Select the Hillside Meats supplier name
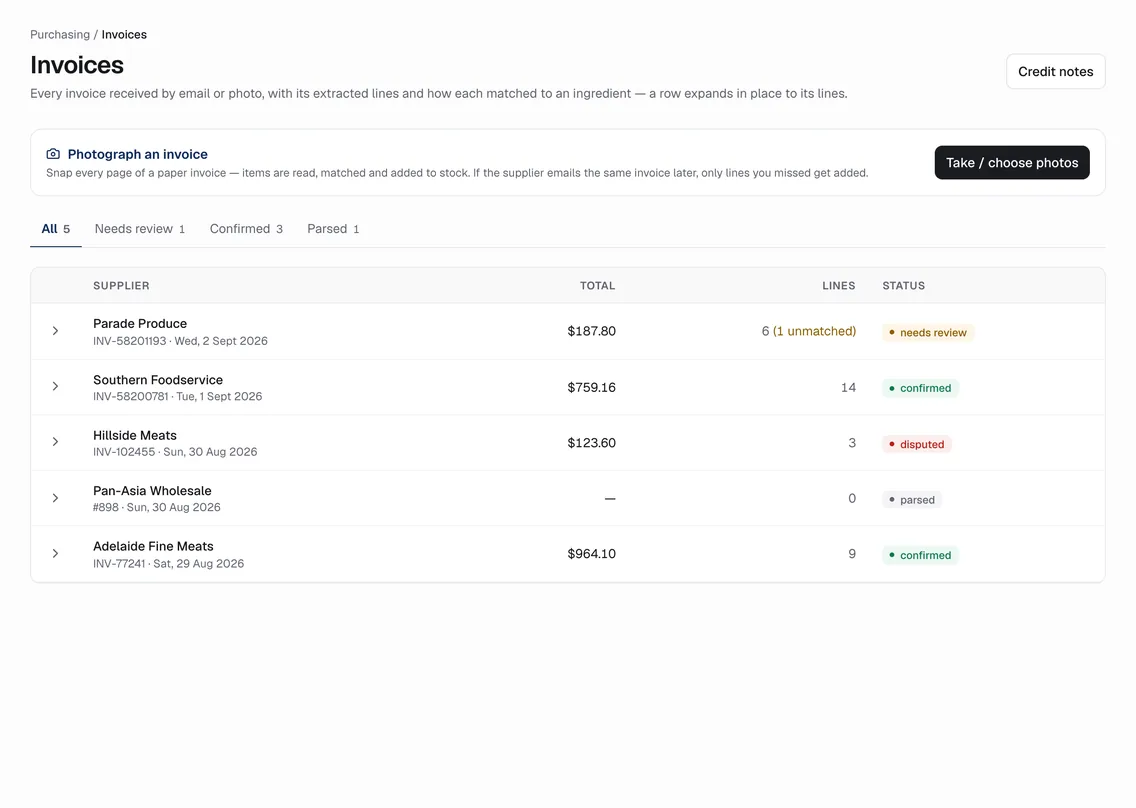This screenshot has height=808, width=1136. tap(135, 436)
